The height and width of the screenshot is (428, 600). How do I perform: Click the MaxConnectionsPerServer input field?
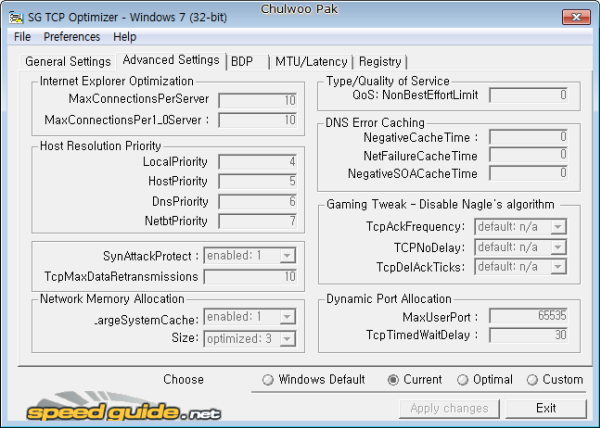(258, 101)
